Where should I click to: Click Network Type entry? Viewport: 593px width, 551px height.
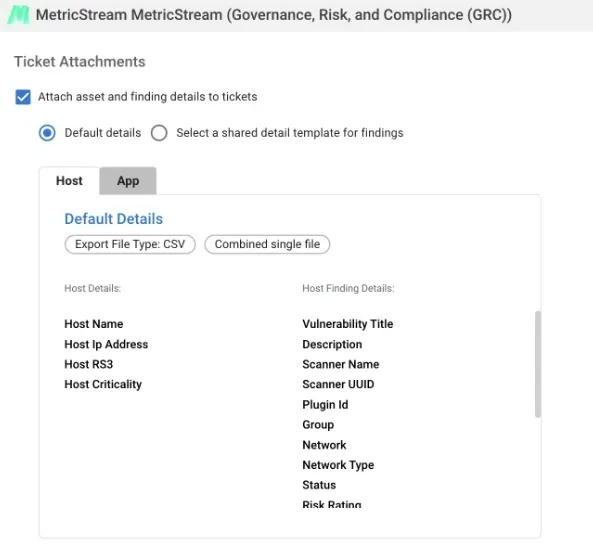338,465
